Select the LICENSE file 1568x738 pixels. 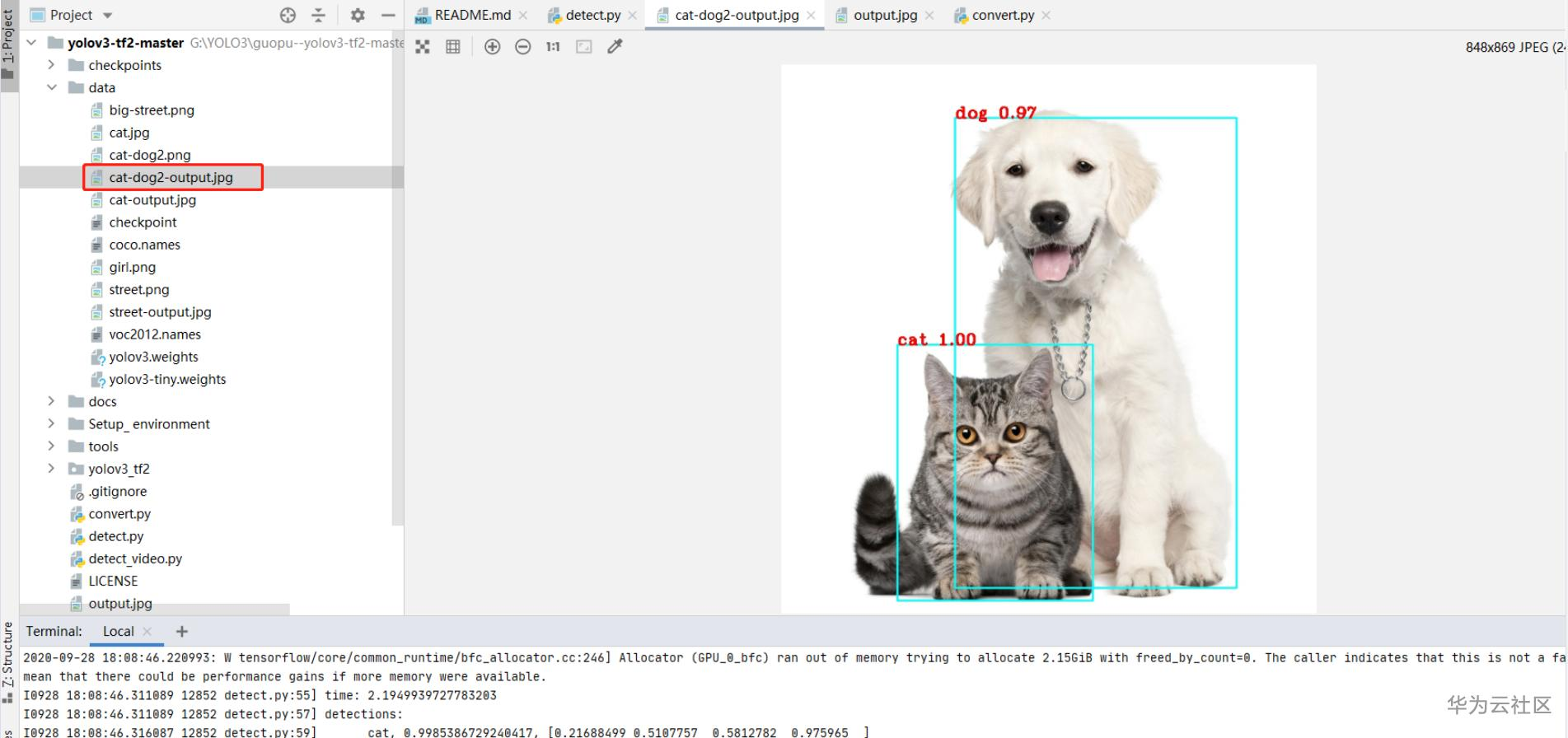coord(113,581)
